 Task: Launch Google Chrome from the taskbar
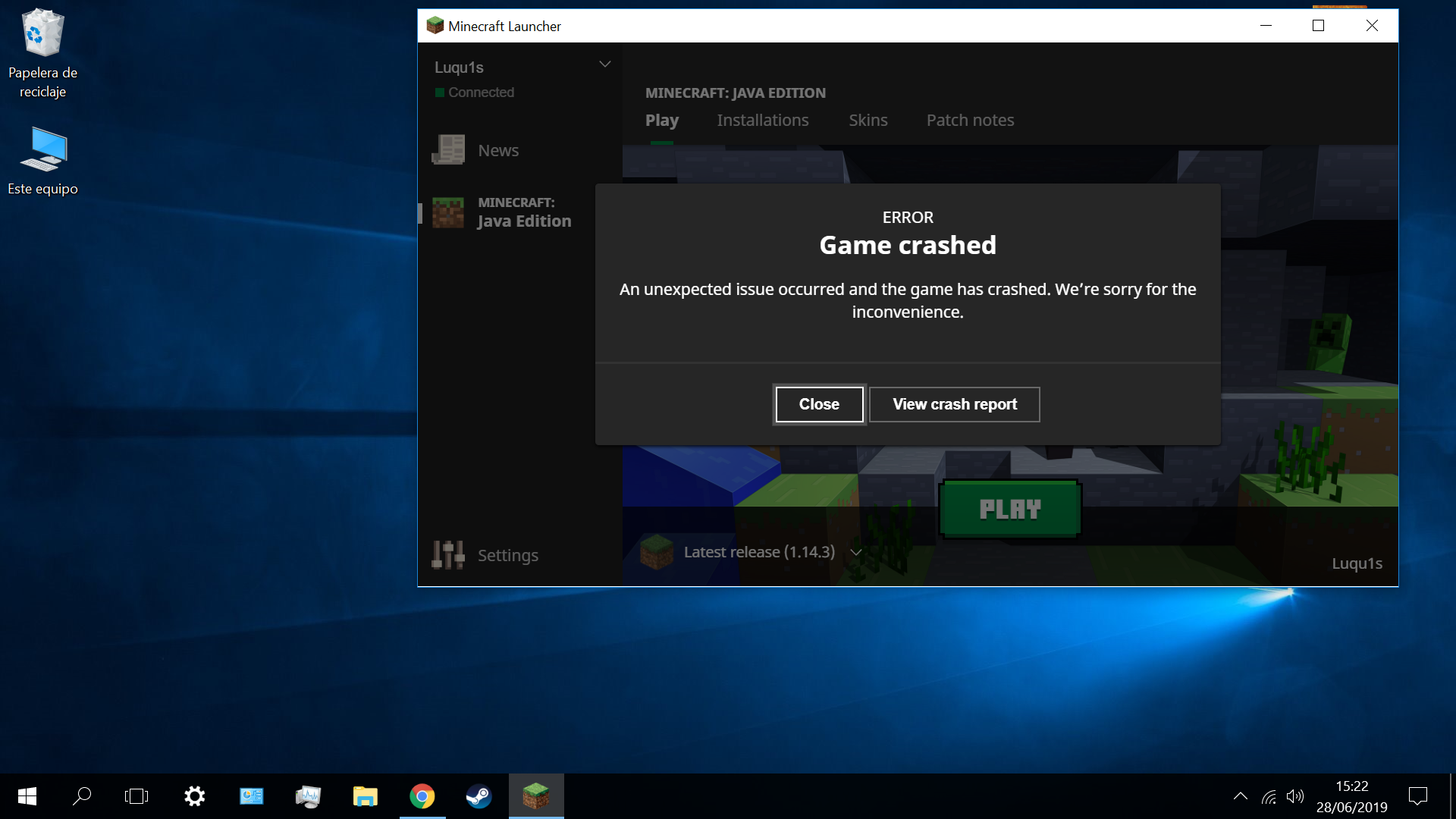(422, 796)
